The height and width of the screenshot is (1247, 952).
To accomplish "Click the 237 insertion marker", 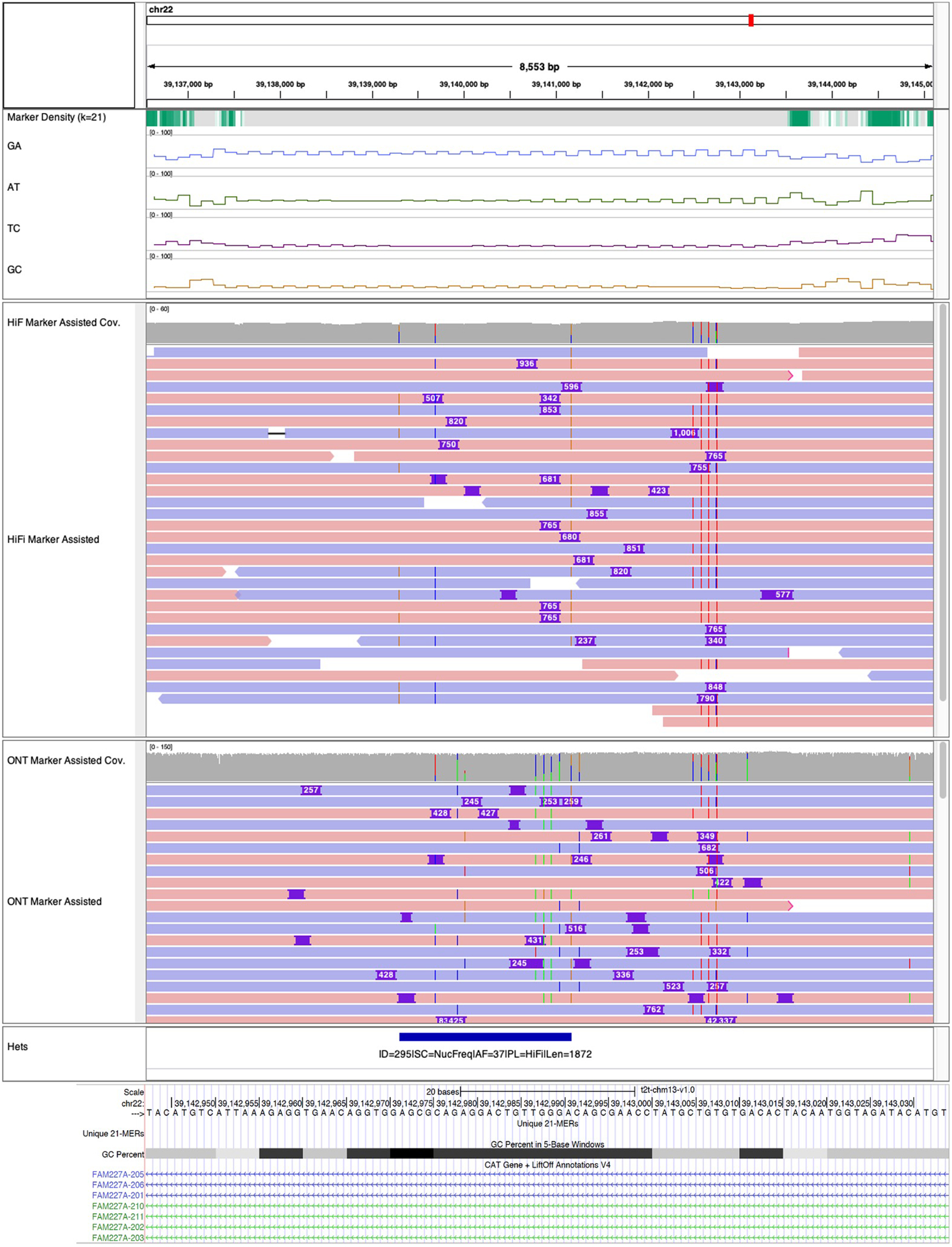I will tap(584, 641).
